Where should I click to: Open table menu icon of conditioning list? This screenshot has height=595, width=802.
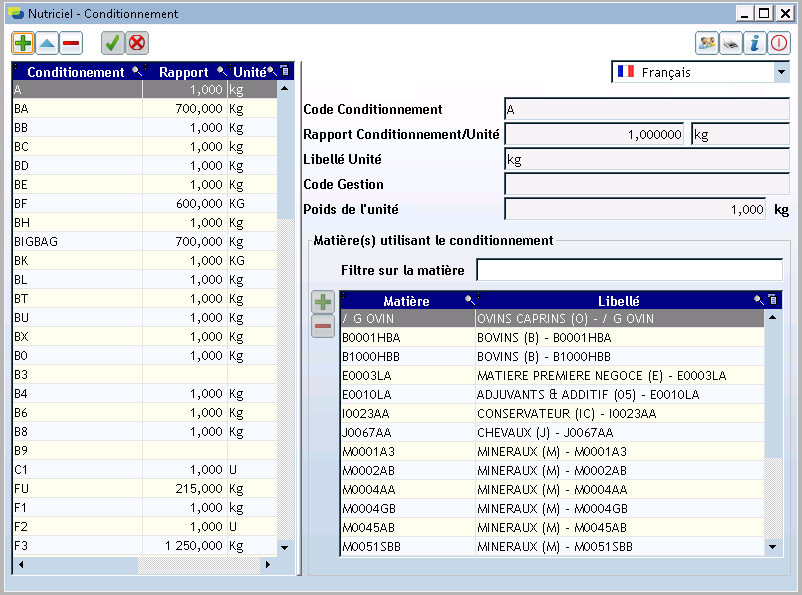coord(285,71)
